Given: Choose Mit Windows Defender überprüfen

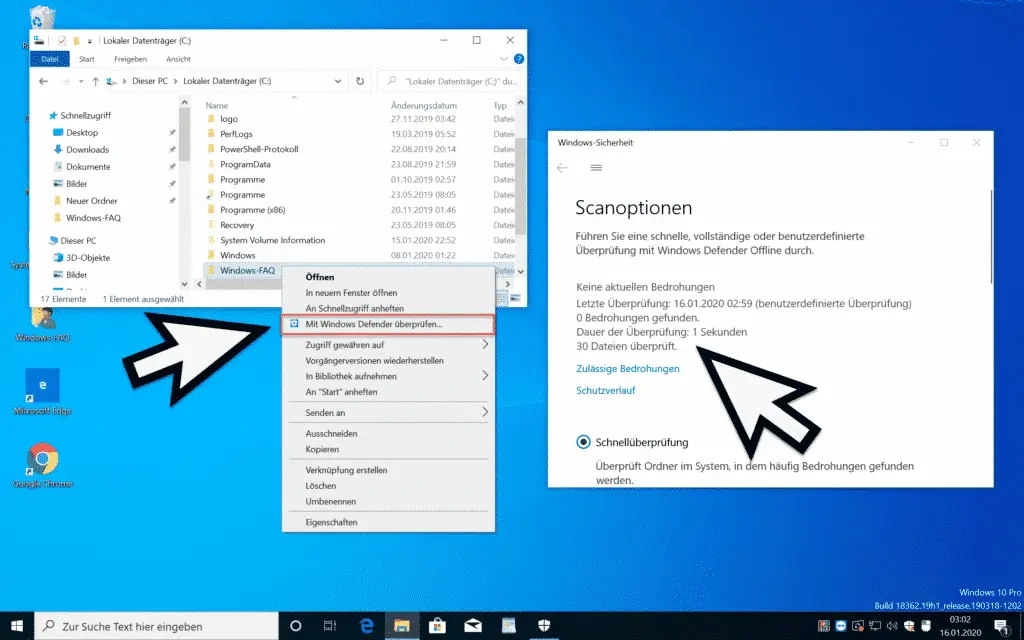Looking at the screenshot, I should 388,324.
